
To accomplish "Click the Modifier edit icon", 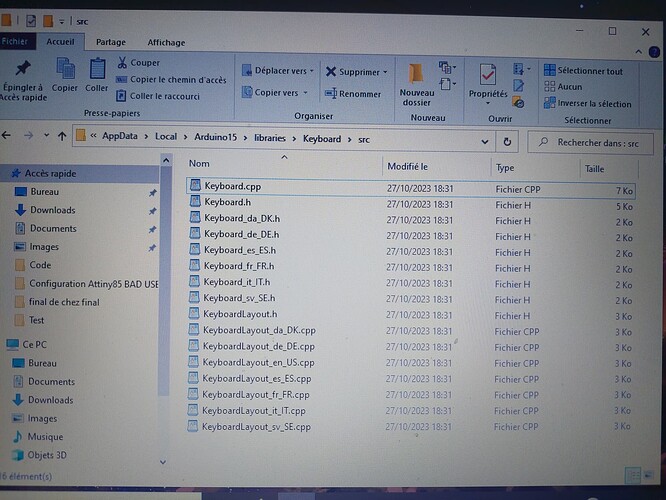I will pos(519,86).
